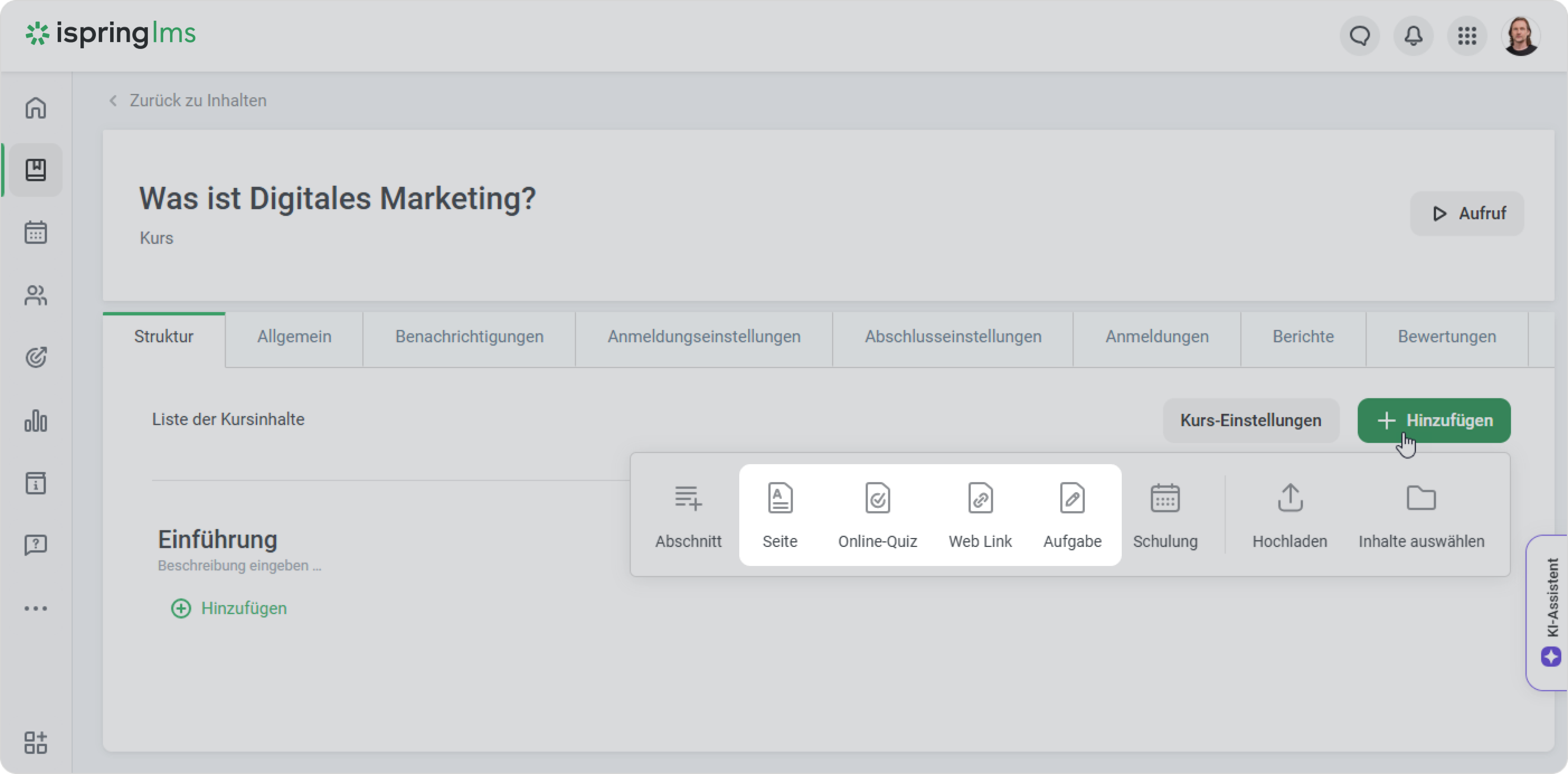This screenshot has height=774, width=1568.
Task: Select the Web Link option
Action: point(980,515)
